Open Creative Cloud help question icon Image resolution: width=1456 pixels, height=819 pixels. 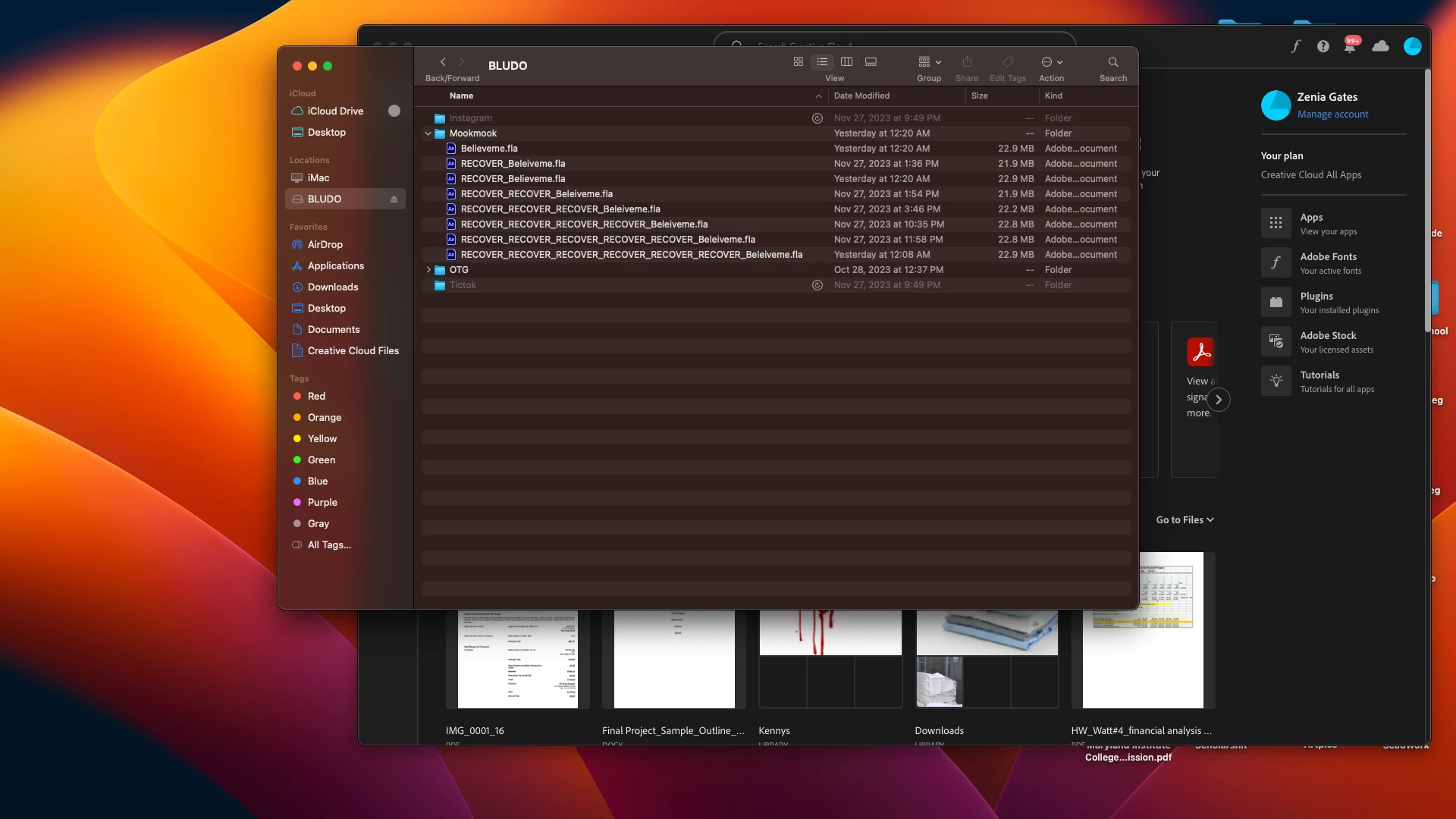pyautogui.click(x=1323, y=47)
